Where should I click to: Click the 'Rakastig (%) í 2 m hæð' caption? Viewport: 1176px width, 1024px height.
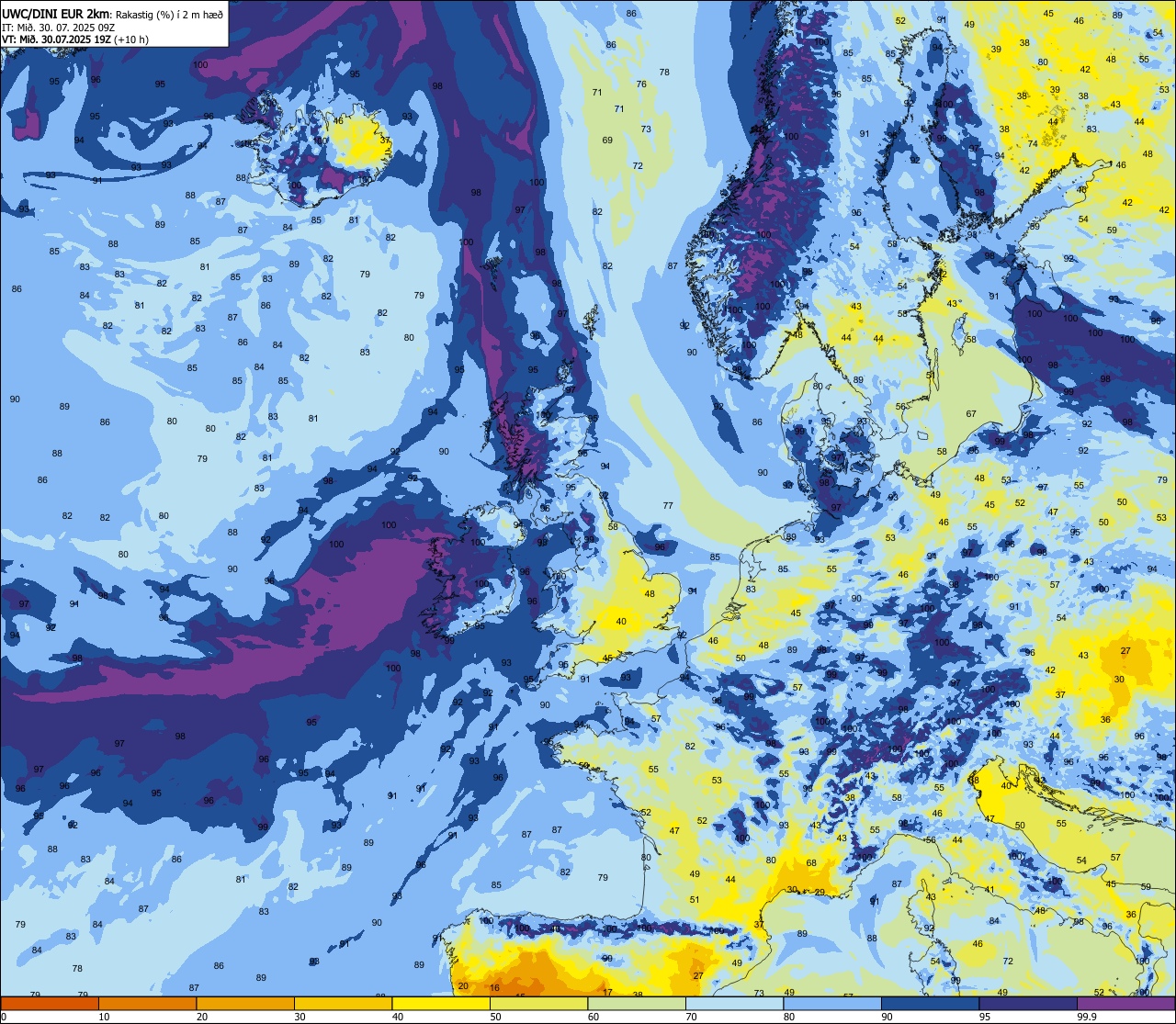[169, 14]
